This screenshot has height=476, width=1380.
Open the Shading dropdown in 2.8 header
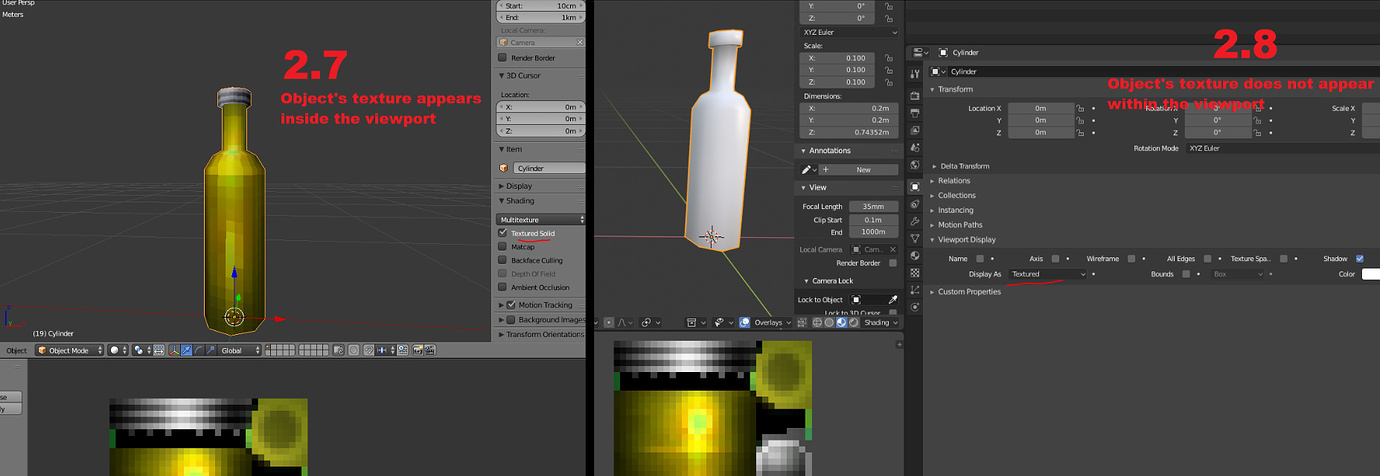(x=881, y=323)
